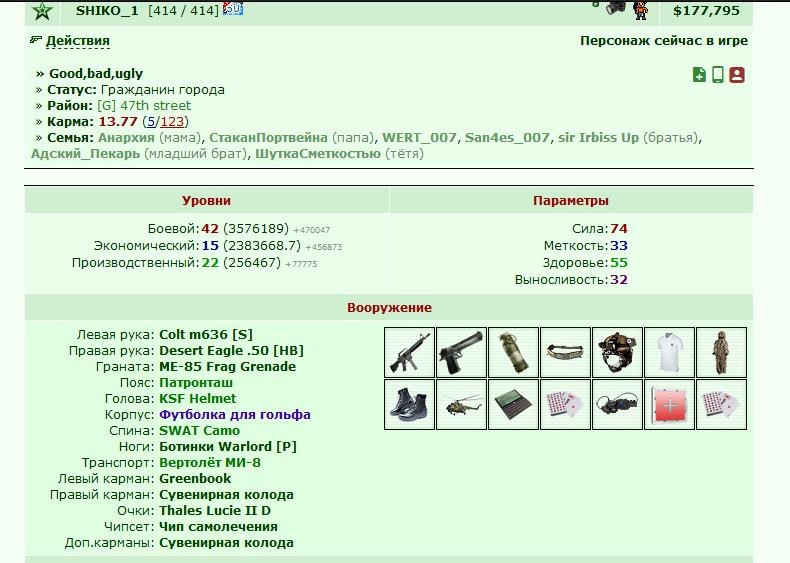Screen dimensions: 790x563
Task: Click the ME-85 frag grenade icon
Action: [513, 352]
